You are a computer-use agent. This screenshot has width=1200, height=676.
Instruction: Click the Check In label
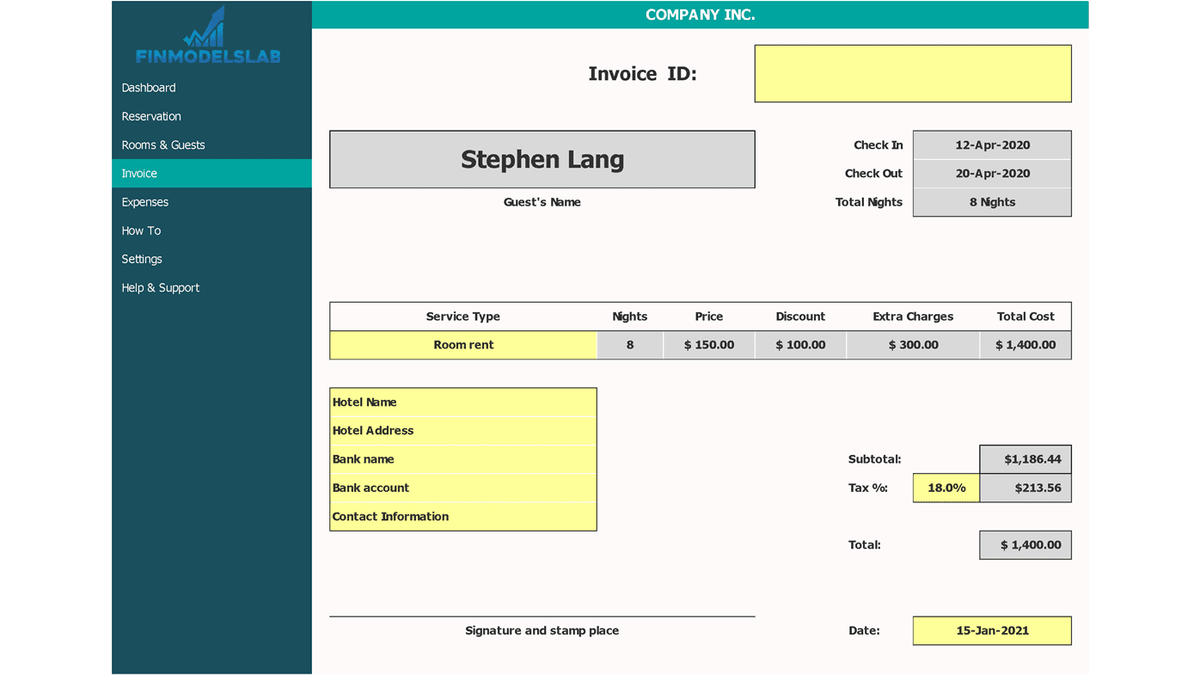coord(878,145)
